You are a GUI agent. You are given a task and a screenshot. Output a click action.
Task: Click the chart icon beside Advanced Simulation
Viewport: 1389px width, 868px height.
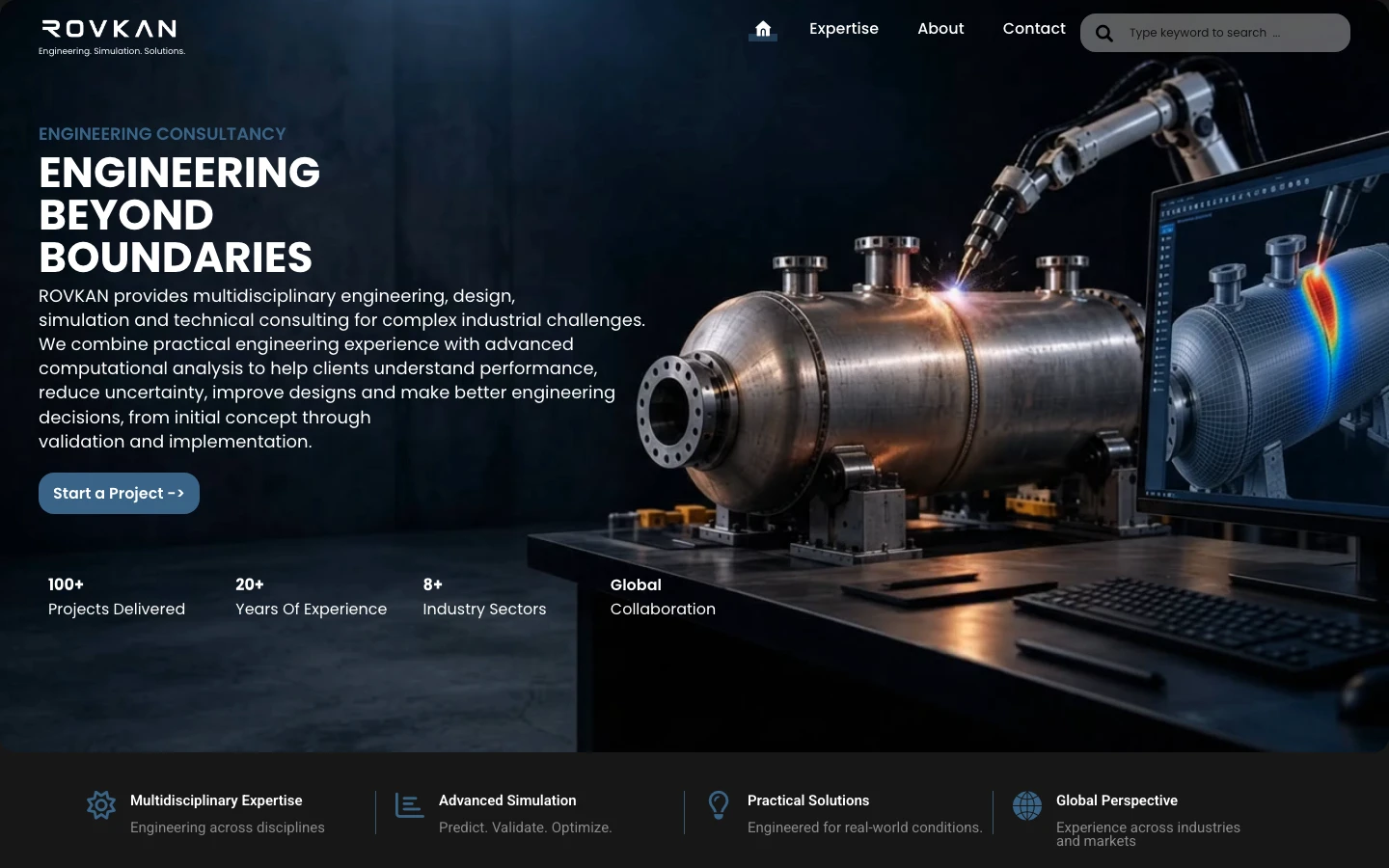(x=410, y=805)
